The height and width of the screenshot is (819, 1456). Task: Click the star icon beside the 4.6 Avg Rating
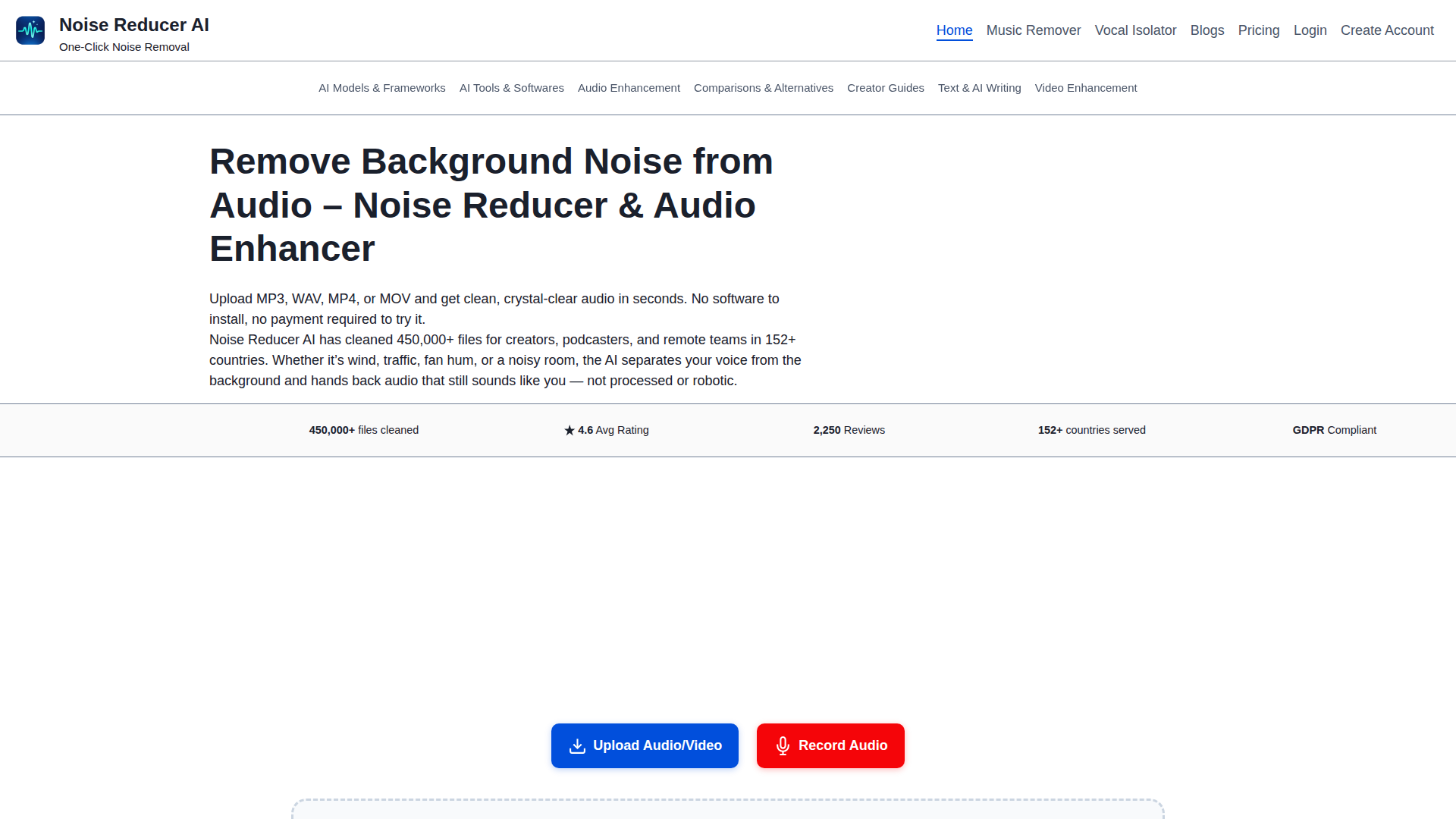click(570, 430)
